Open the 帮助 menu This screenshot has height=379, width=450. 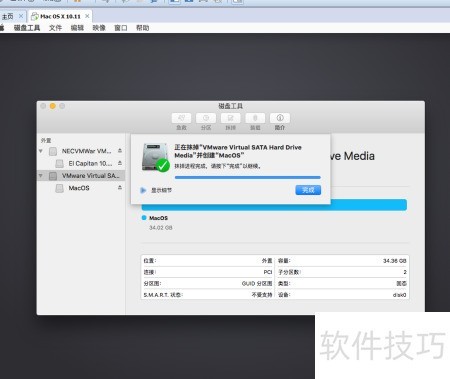click(x=142, y=28)
